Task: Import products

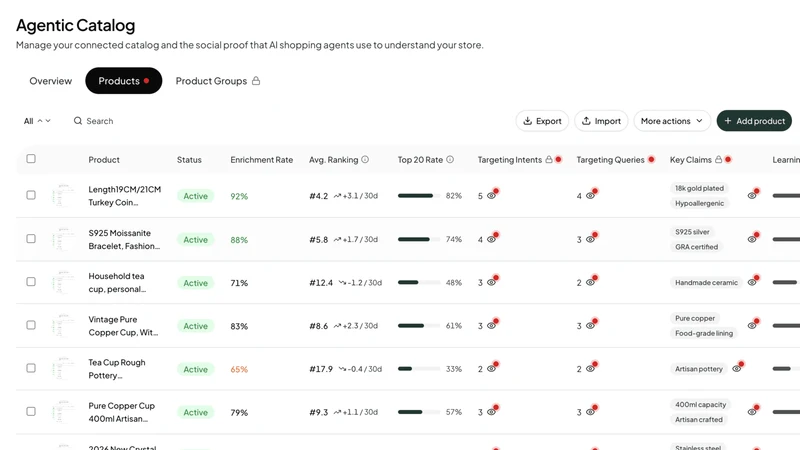Action: coord(601,121)
